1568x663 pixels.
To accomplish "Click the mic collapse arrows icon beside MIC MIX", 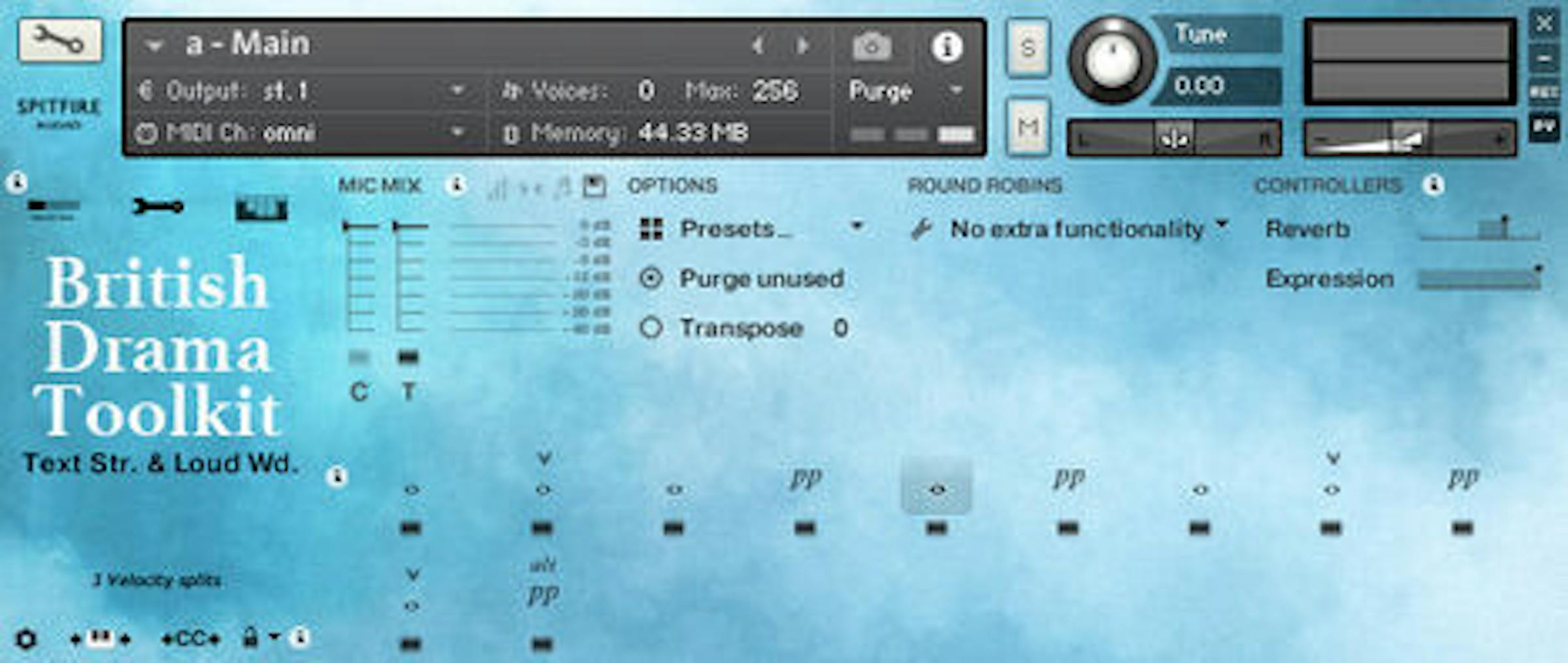I will click(531, 189).
